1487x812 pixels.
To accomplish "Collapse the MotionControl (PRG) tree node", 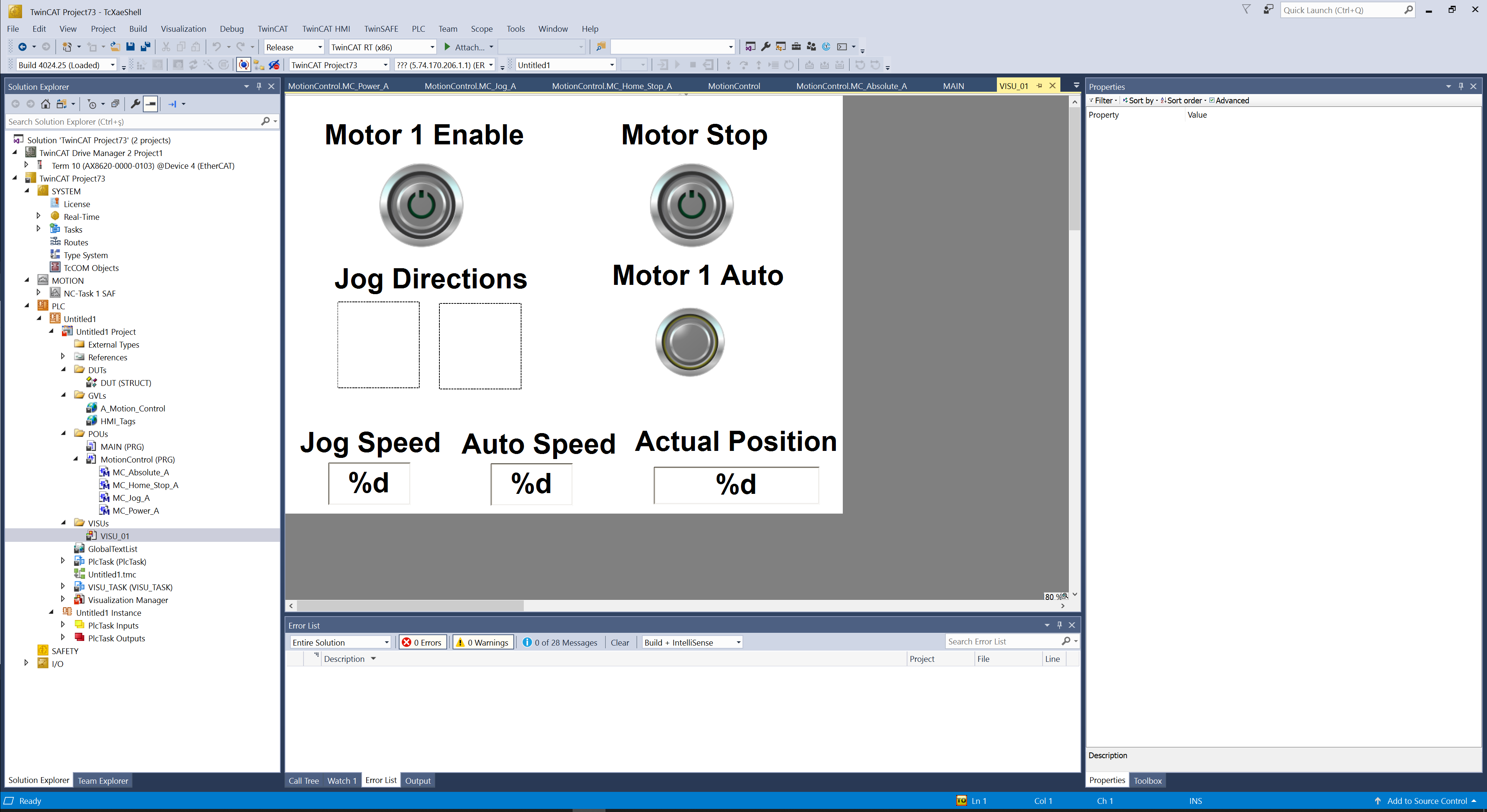I will (x=75, y=459).
